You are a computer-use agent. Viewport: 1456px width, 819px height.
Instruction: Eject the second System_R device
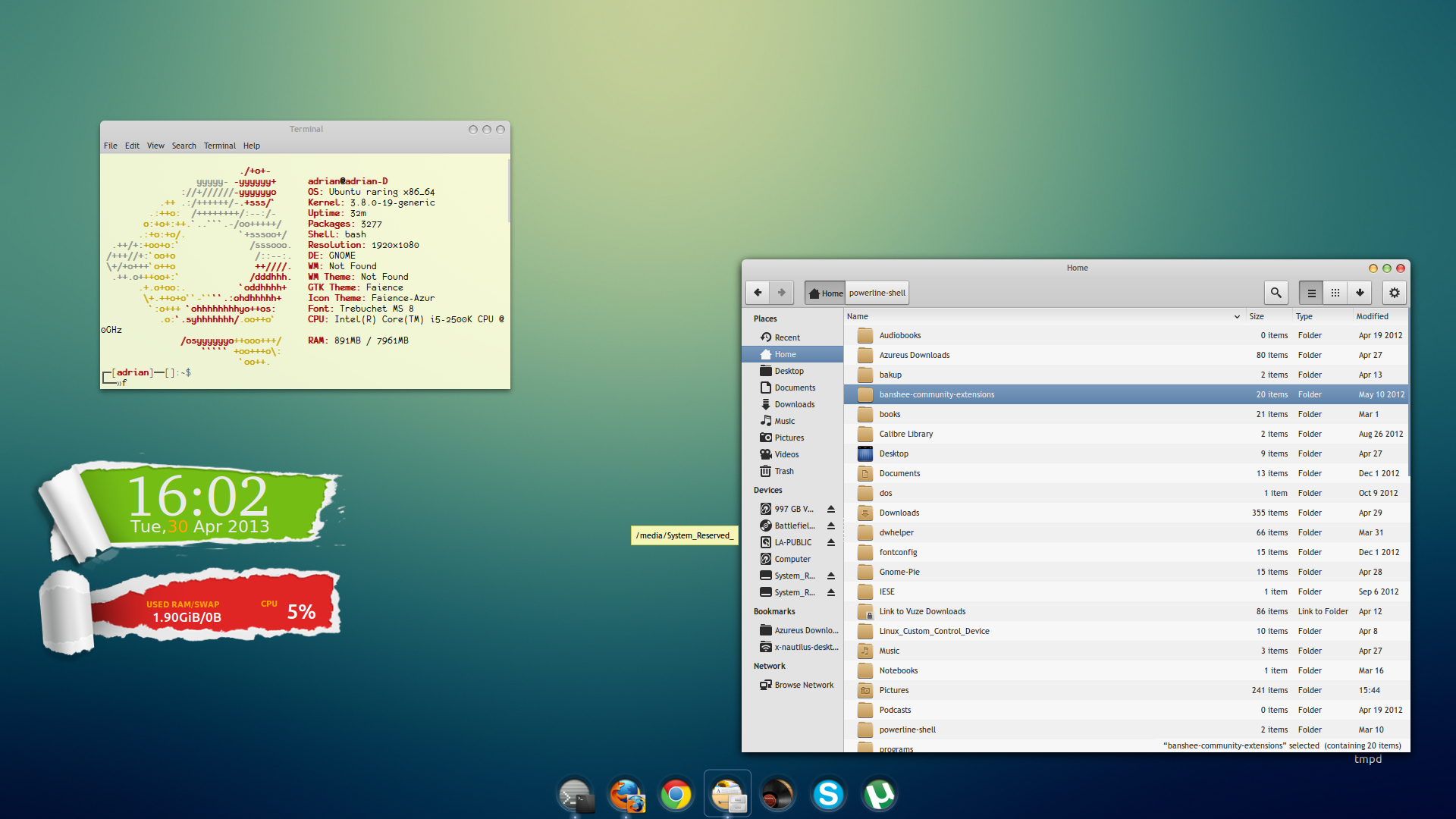(831, 592)
